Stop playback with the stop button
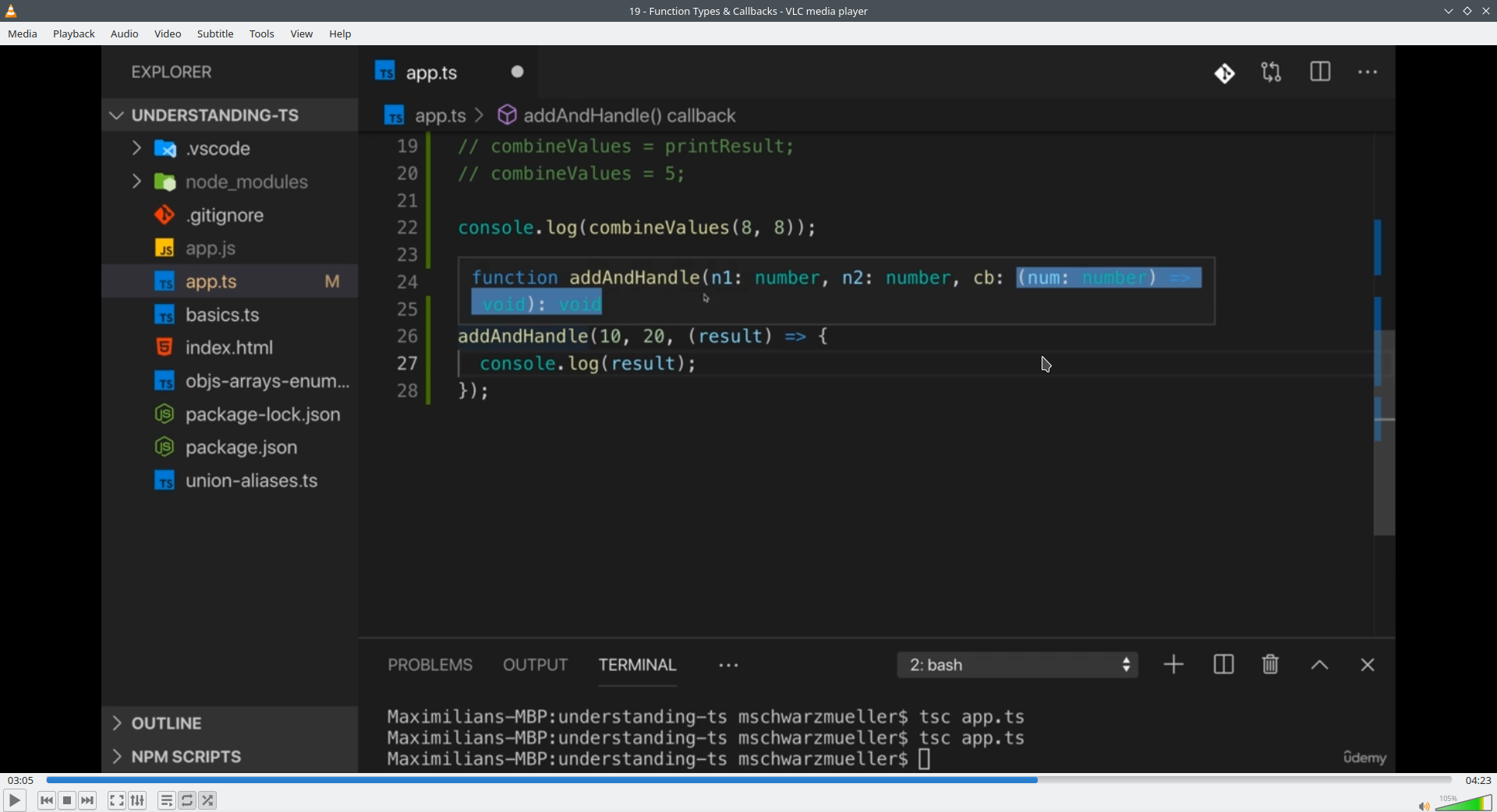The width and height of the screenshot is (1497, 812). point(67,800)
